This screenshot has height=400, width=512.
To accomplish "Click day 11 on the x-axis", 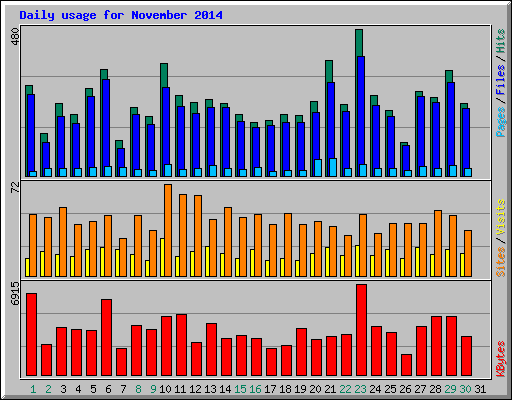I will [180, 389].
